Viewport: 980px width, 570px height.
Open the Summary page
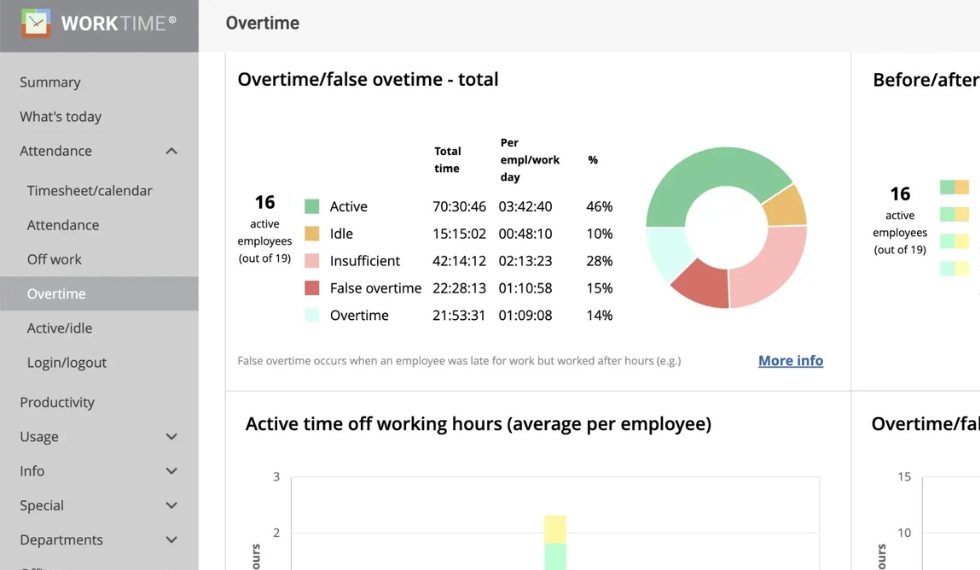coord(50,82)
